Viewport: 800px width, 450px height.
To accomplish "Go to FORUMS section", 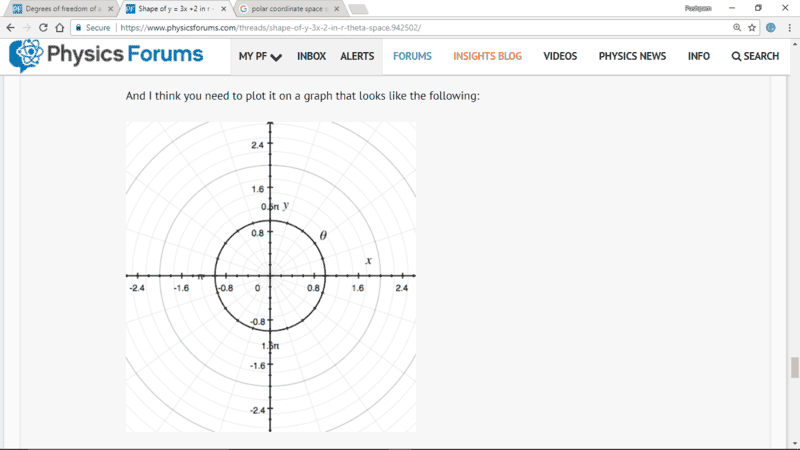I will [x=412, y=56].
